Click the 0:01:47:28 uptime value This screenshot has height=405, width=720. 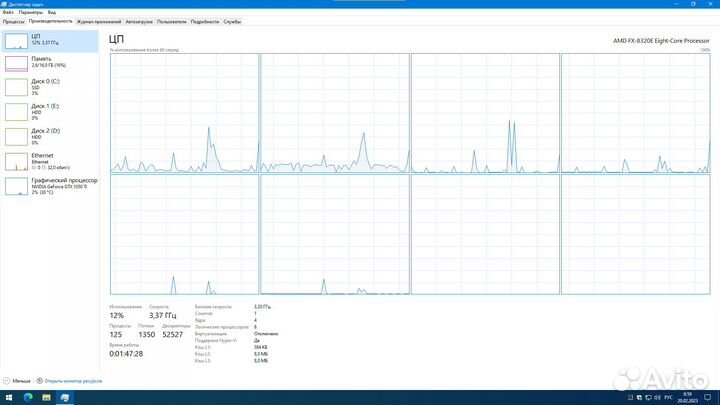126,354
